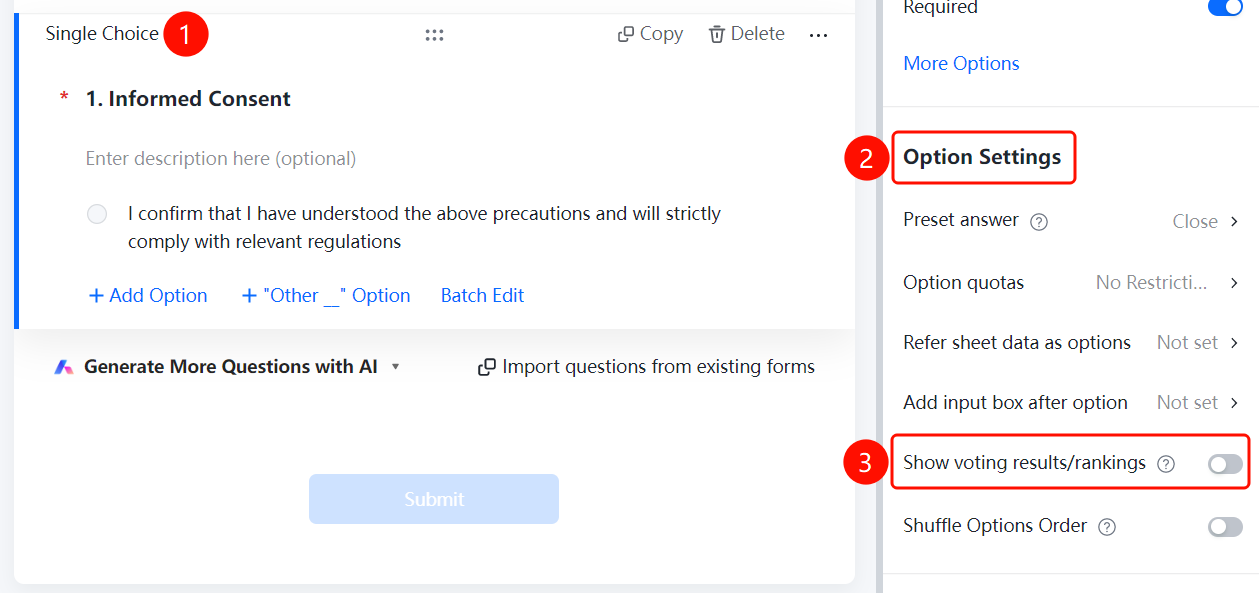Click the description input field
Viewport: 1259px width, 593px height.
tap(221, 158)
